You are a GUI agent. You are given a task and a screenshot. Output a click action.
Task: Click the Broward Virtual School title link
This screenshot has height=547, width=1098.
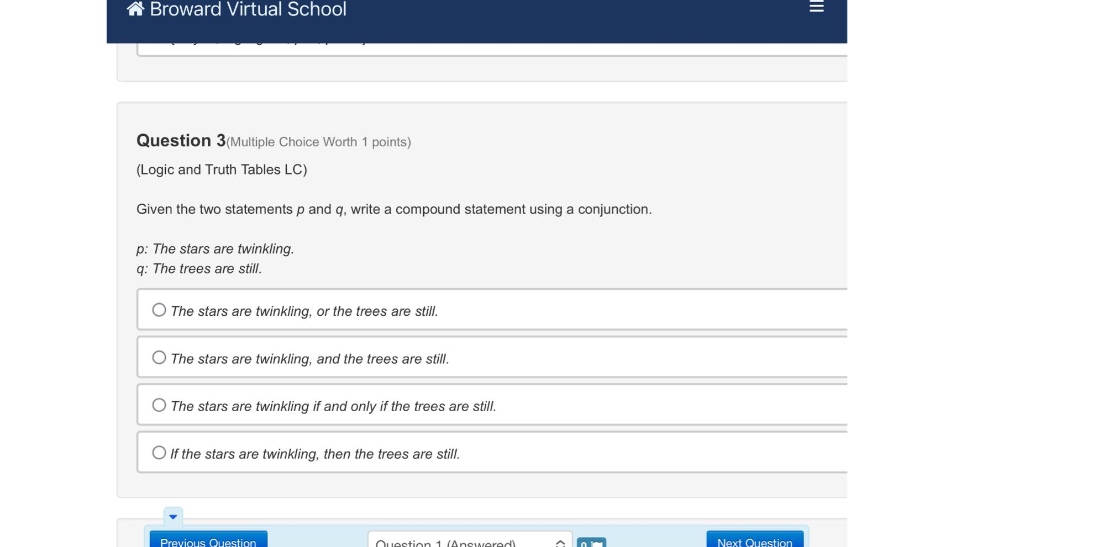coord(248,9)
